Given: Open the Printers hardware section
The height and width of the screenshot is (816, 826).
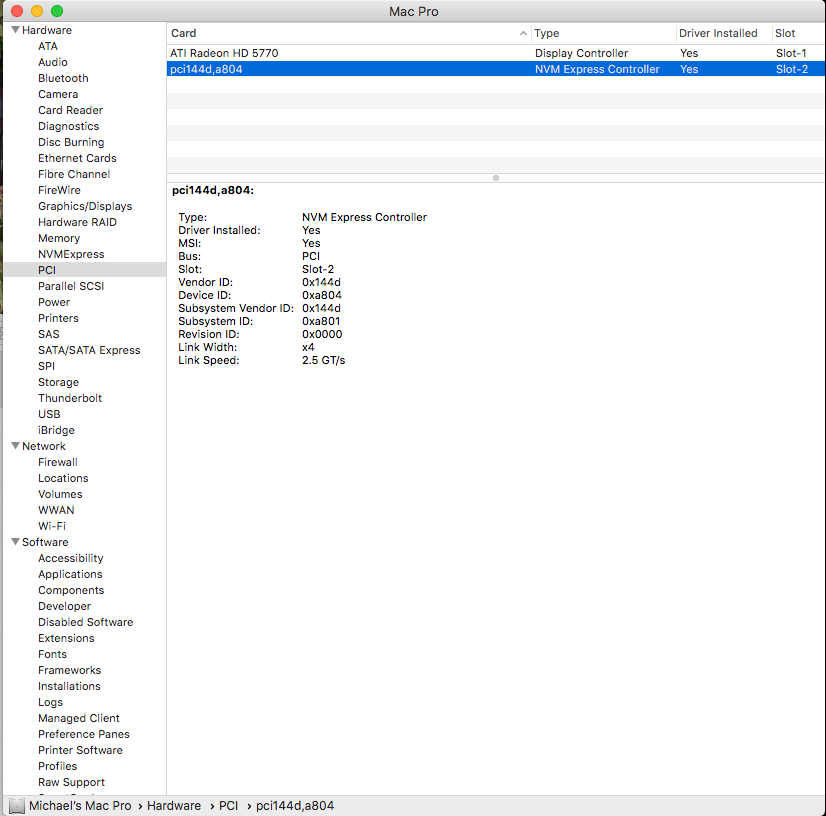Looking at the screenshot, I should 58,318.
